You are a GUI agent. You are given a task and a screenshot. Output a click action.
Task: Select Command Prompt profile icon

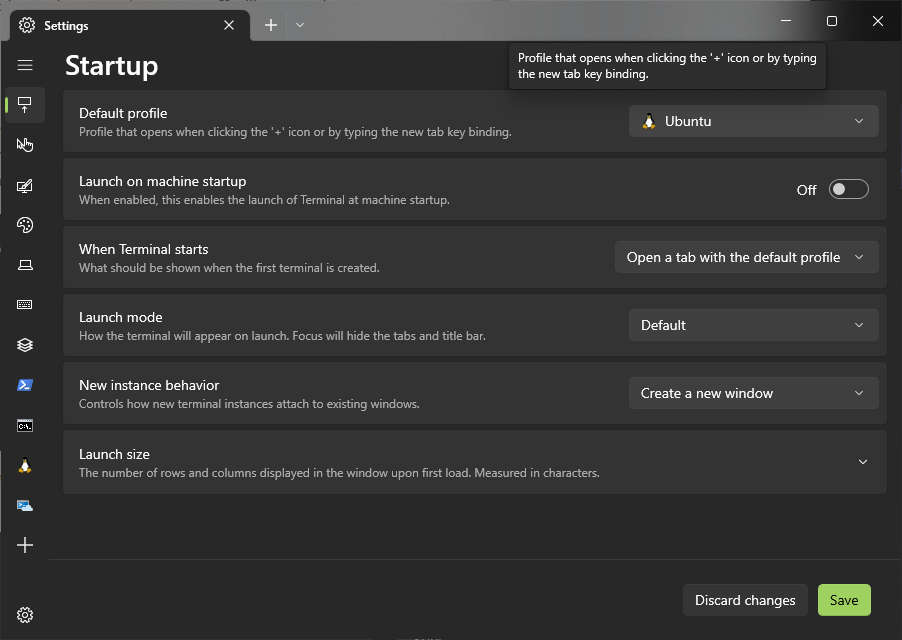pos(25,425)
